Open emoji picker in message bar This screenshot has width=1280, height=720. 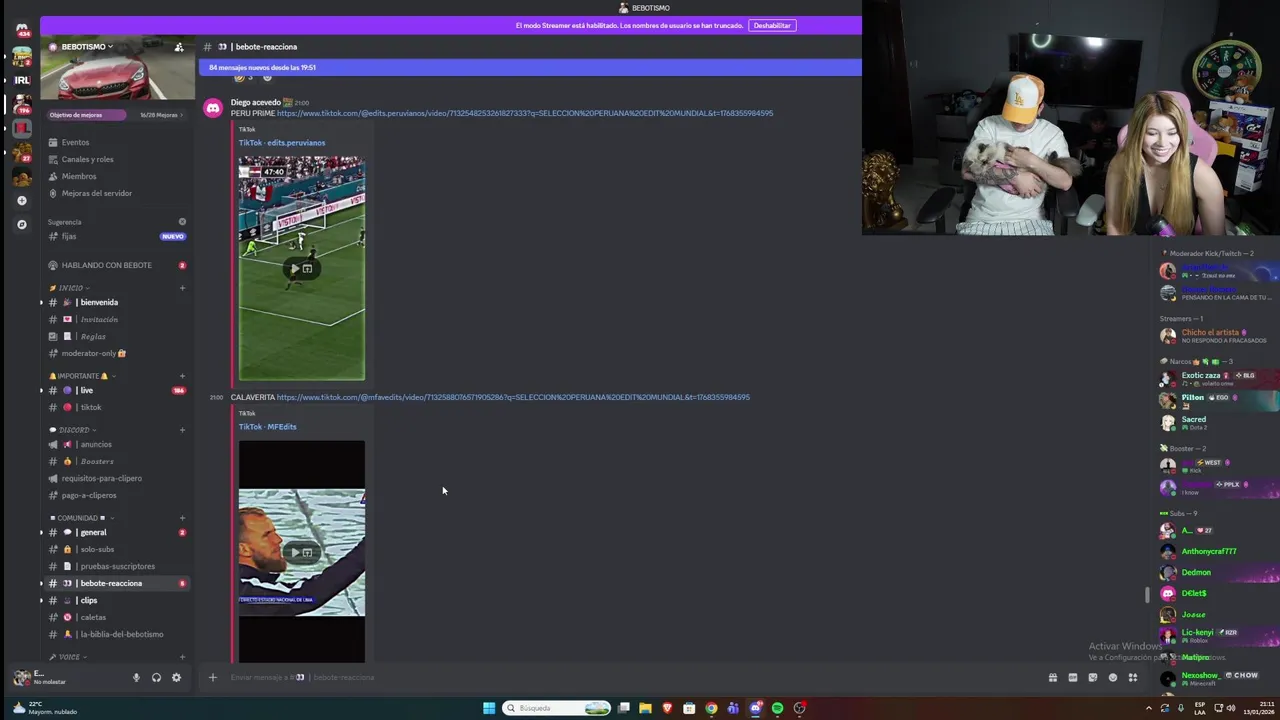1112,677
